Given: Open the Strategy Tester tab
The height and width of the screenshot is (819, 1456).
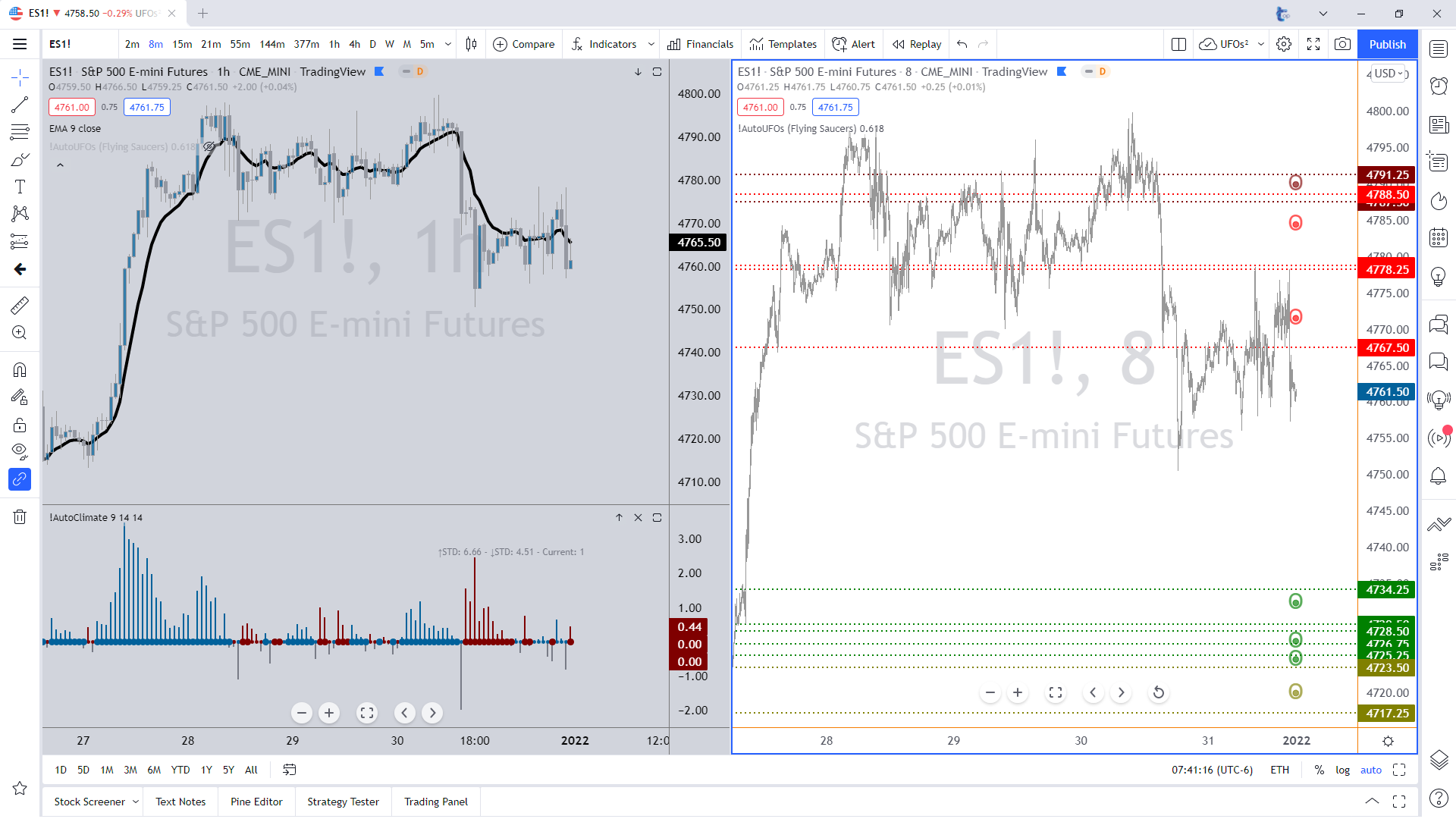Looking at the screenshot, I should coord(343,802).
